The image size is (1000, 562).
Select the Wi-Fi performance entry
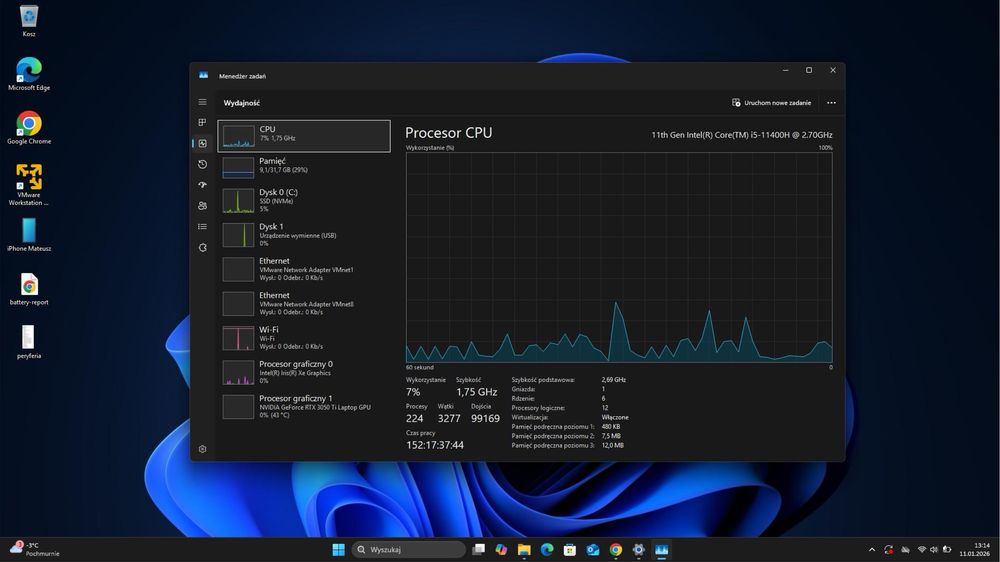[304, 338]
